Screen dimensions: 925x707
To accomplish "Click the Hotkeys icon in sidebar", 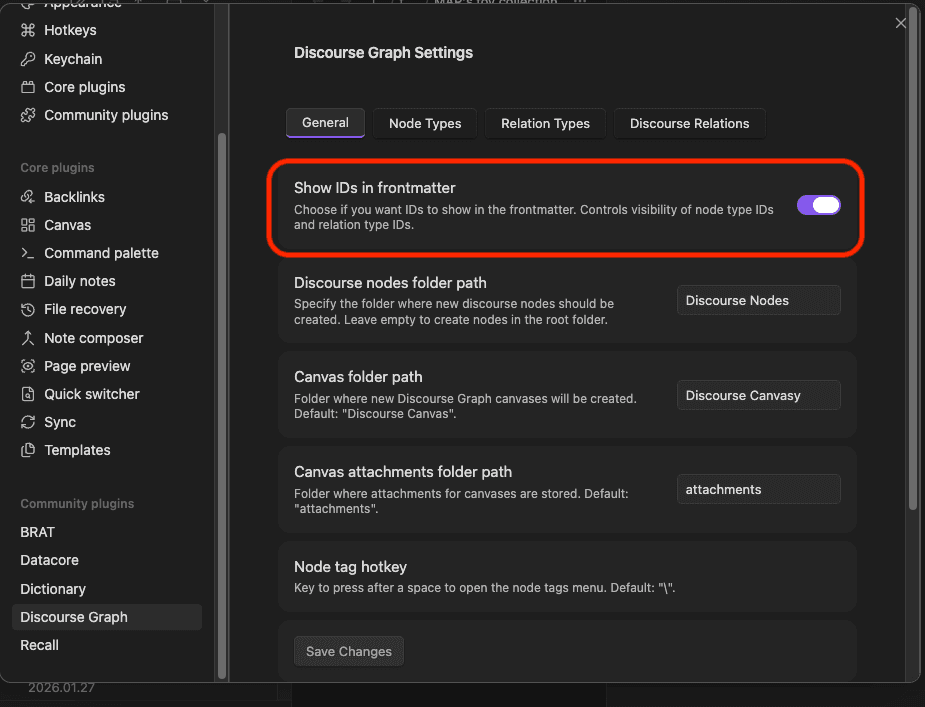I will point(28,31).
